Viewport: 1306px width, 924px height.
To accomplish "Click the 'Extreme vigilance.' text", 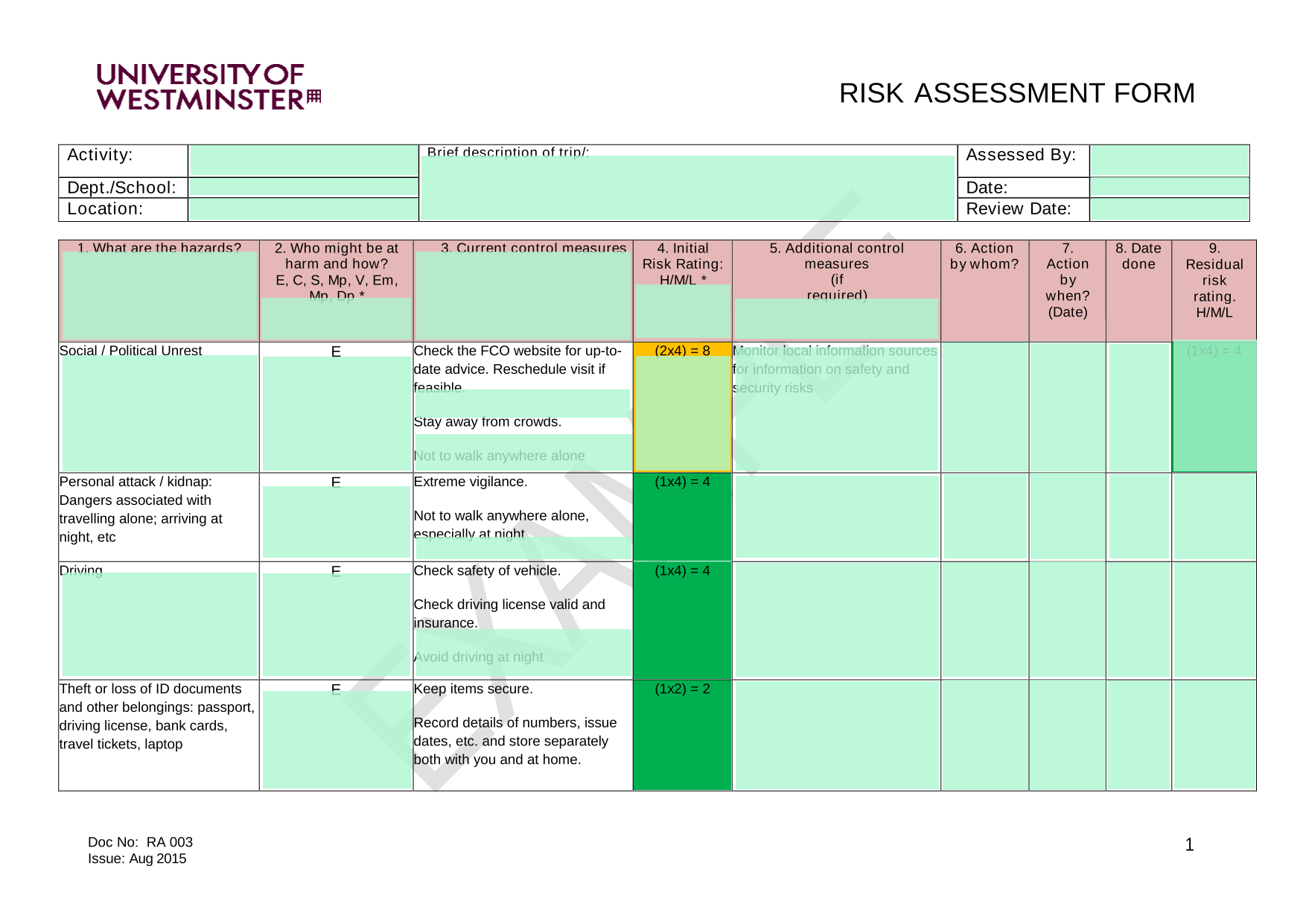I will 471,482.
